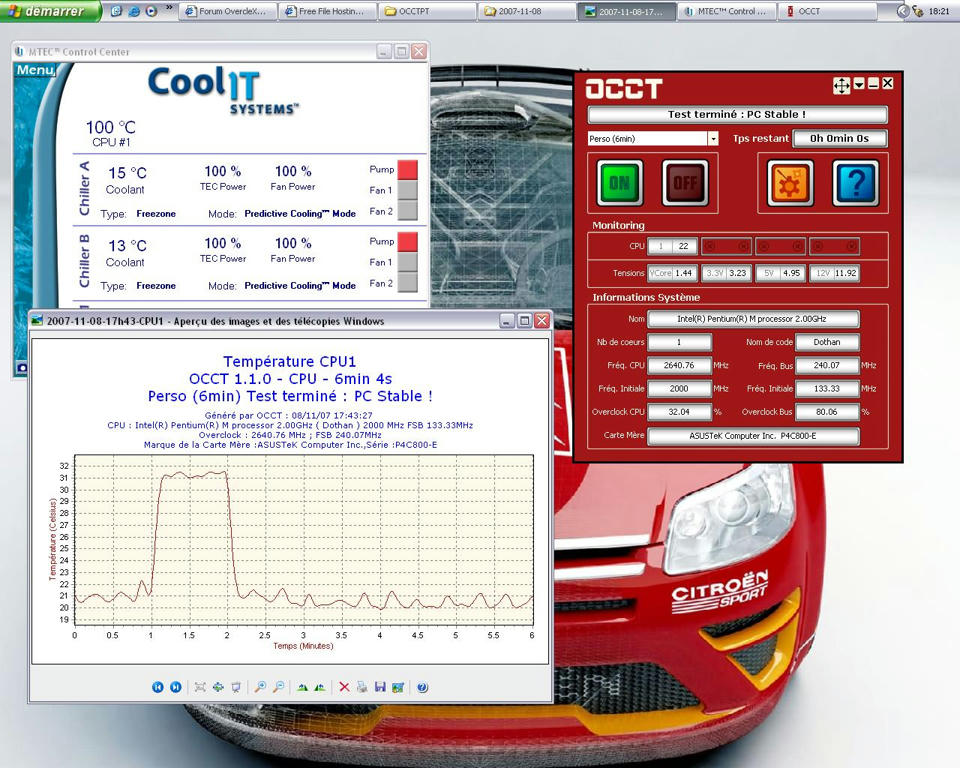This screenshot has width=960, height=768.
Task: Open picture viewer help icon
Action: point(422,687)
